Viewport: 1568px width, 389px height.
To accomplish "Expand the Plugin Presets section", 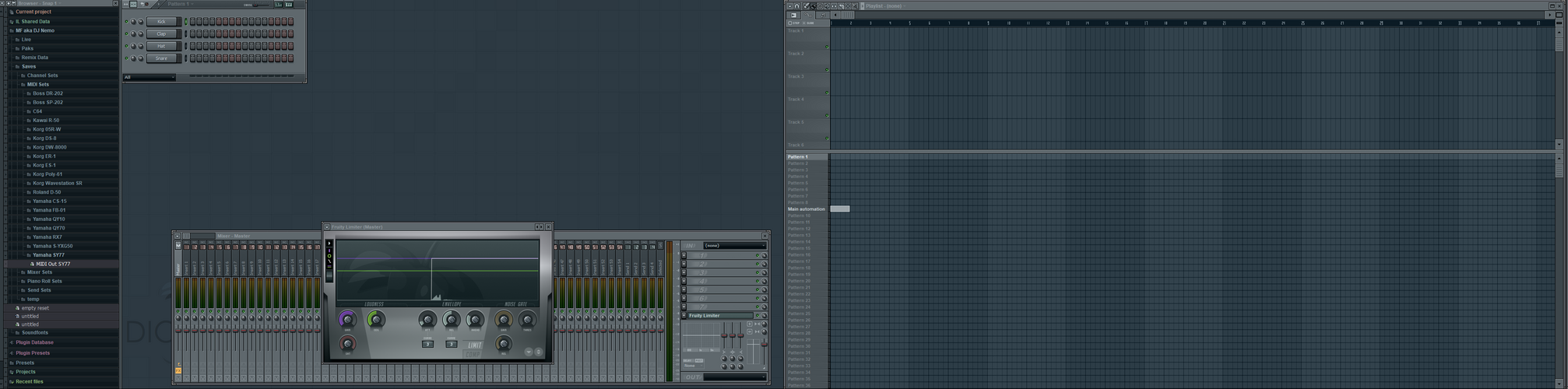I will tap(33, 353).
